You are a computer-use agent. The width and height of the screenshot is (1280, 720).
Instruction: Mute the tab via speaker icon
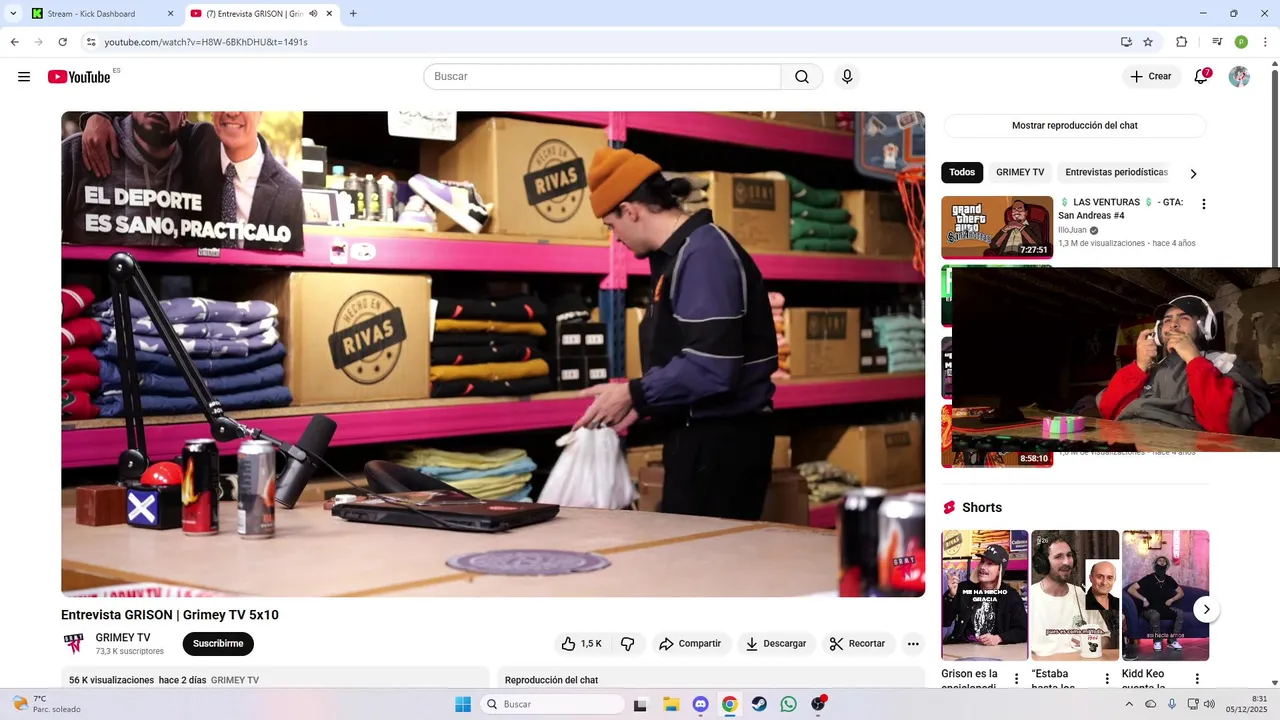[313, 14]
